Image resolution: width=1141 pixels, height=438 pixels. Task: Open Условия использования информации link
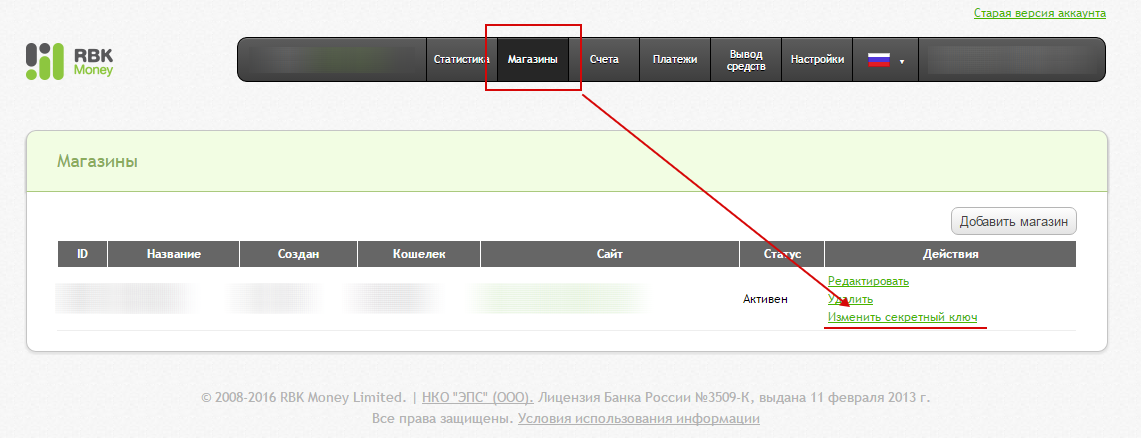(x=638, y=419)
